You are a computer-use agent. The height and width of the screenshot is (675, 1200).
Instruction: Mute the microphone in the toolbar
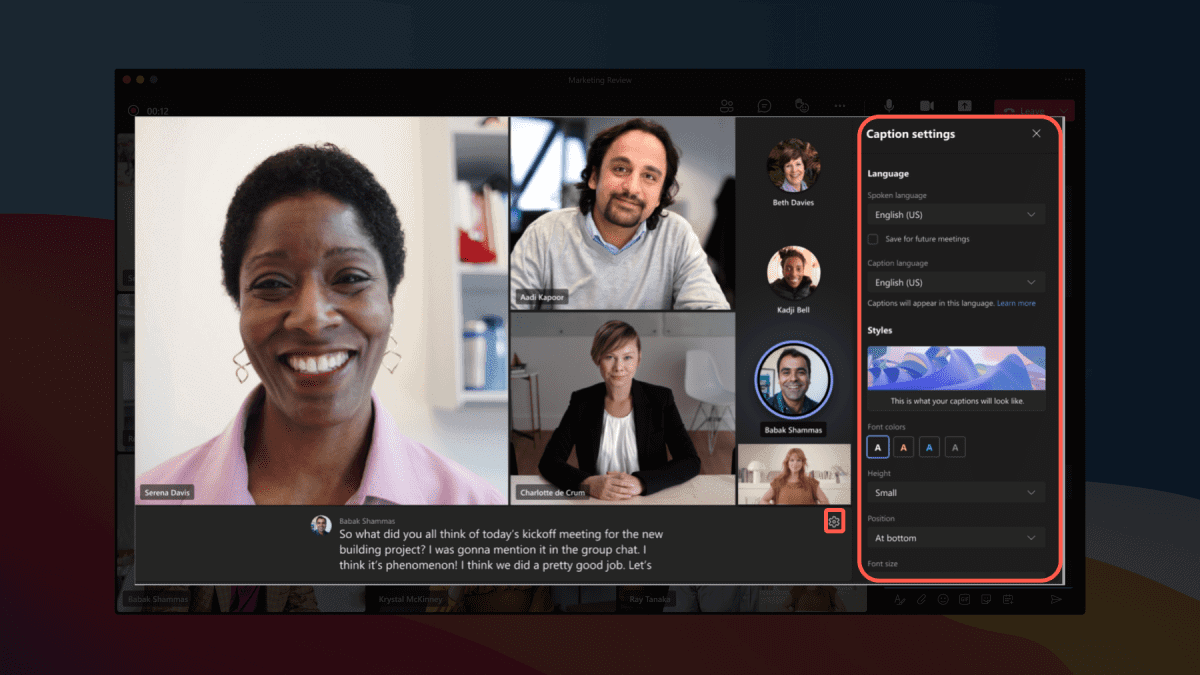(888, 106)
